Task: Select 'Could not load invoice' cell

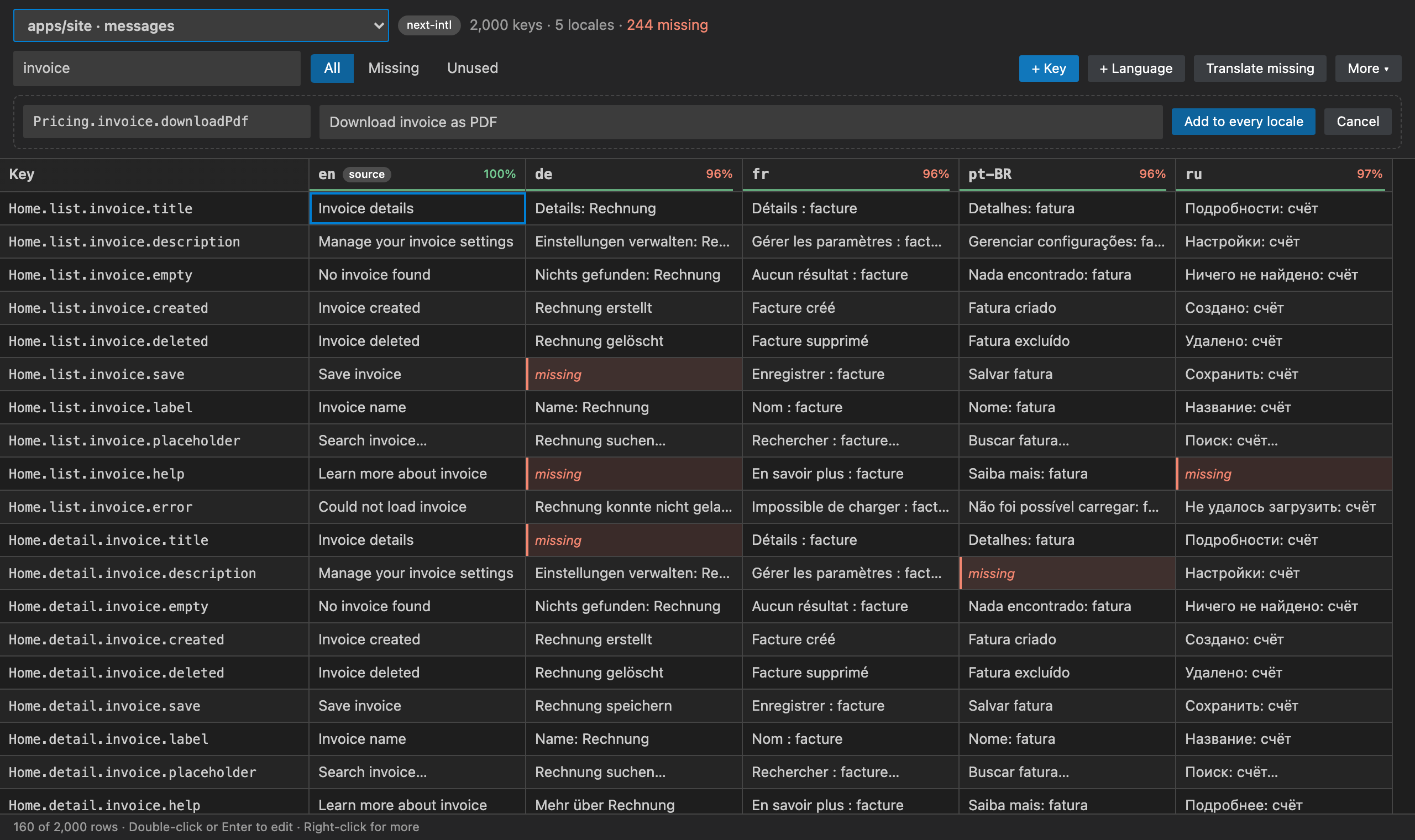Action: point(417,507)
